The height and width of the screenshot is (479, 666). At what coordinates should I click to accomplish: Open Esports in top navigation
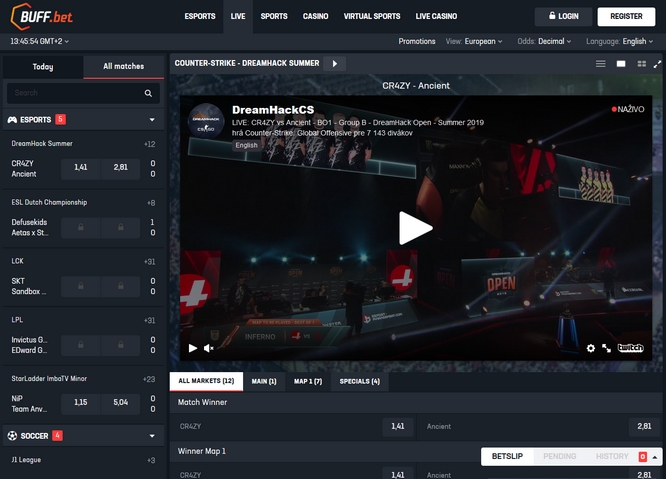point(200,16)
